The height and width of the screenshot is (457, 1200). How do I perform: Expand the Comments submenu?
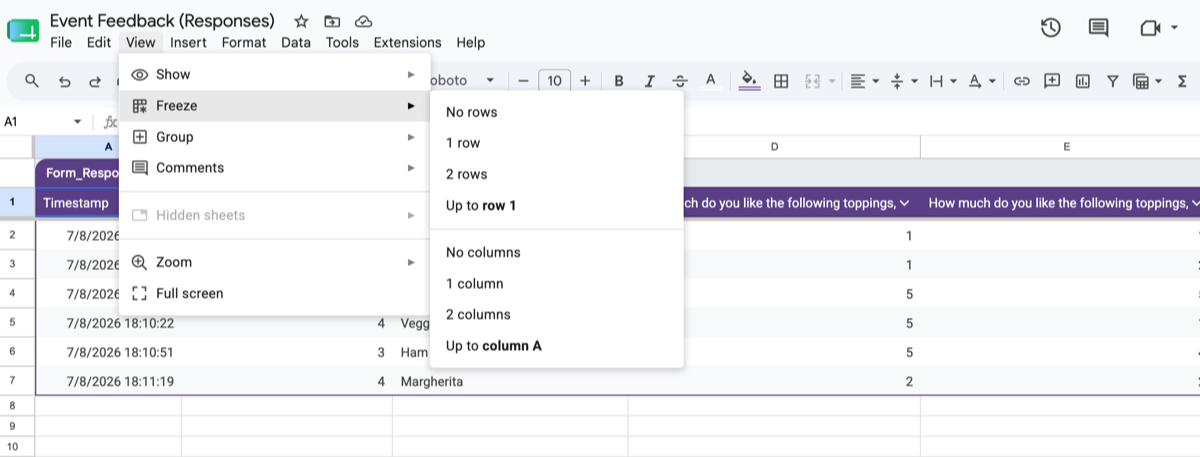pyautogui.click(x=274, y=168)
